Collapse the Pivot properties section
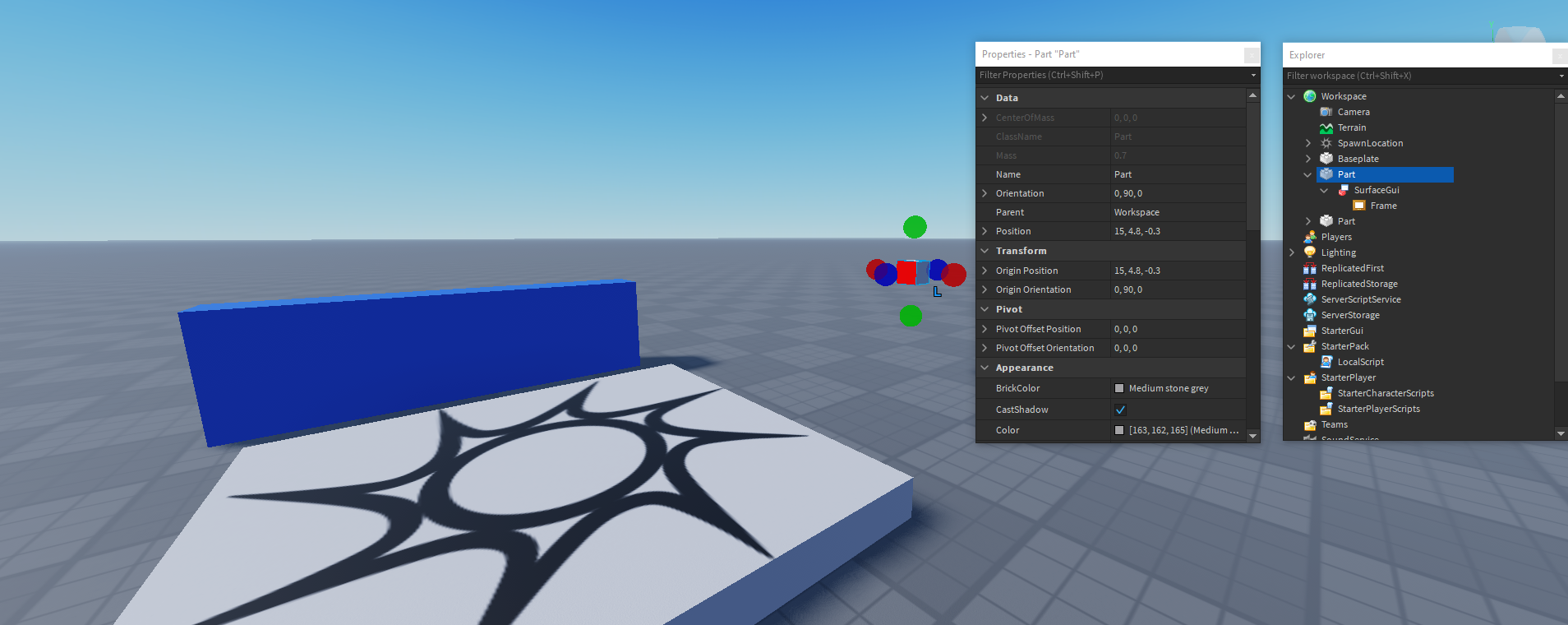 tap(985, 309)
